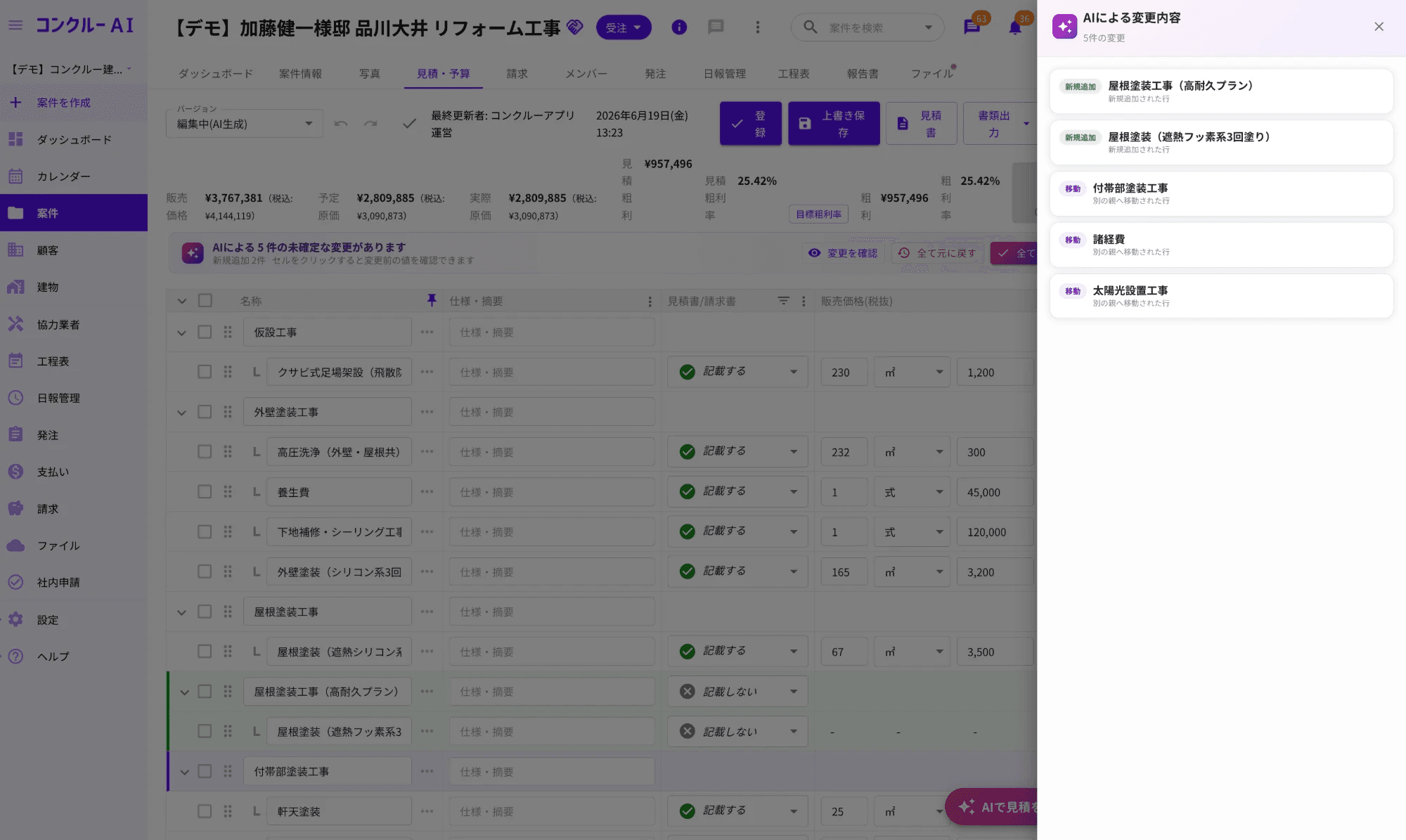The width and height of the screenshot is (1406, 840).
Task: Switch to 案件情報 tab
Action: [300, 74]
